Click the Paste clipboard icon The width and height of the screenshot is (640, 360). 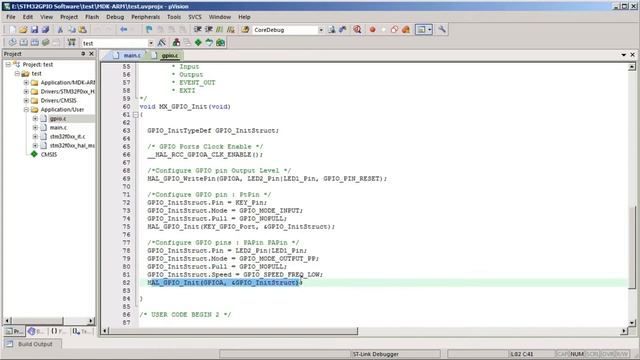(82, 30)
